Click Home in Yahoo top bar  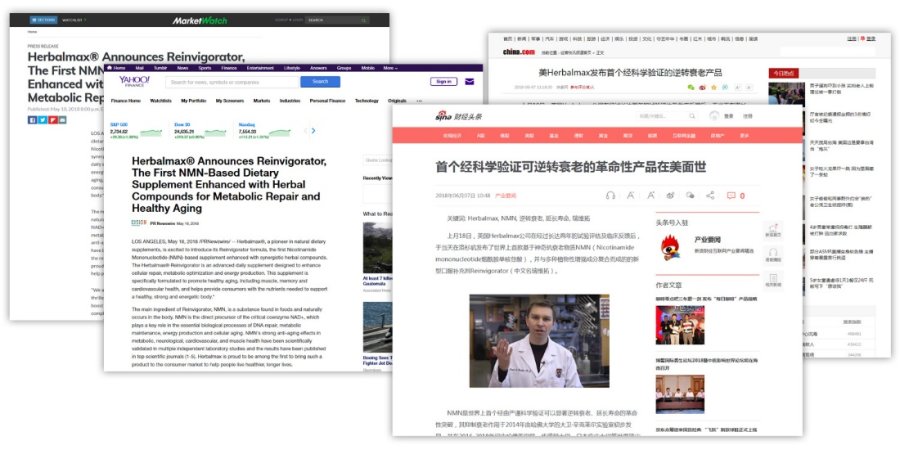[x=117, y=68]
